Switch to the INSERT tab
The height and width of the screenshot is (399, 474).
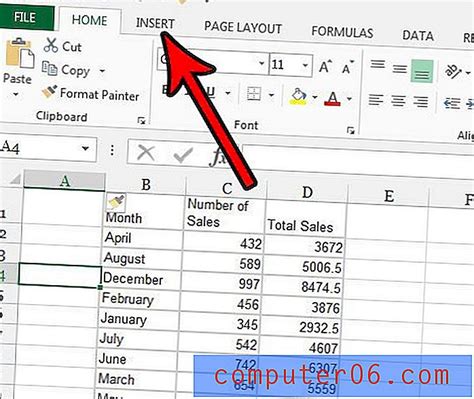coord(155,23)
